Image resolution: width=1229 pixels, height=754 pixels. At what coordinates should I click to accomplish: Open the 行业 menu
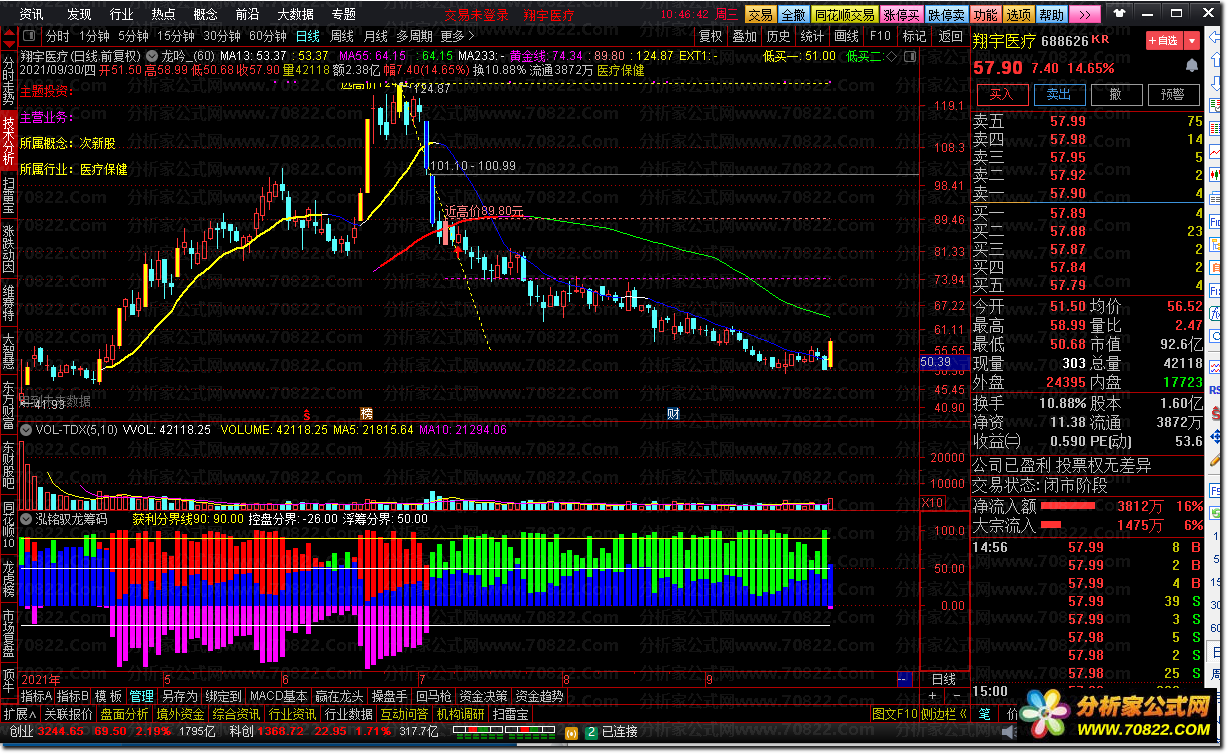click(121, 15)
